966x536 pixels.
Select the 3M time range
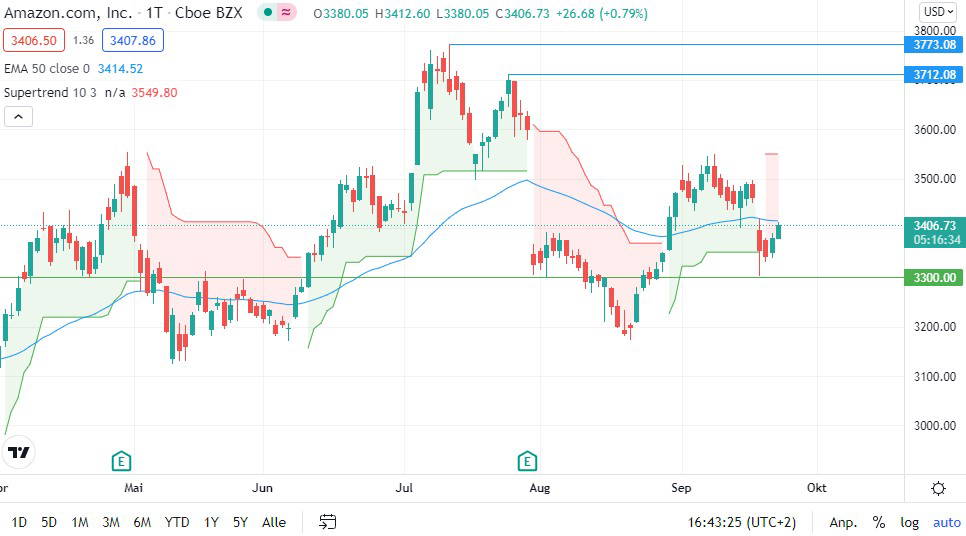(111, 522)
